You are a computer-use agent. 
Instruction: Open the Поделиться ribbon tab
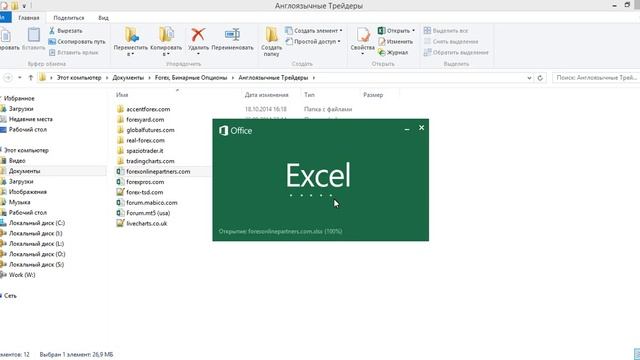point(69,18)
